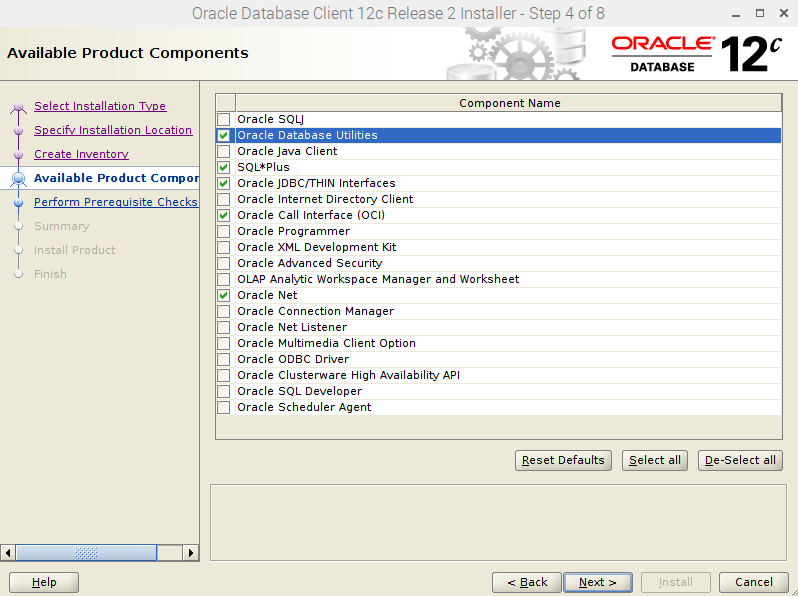
Task: Close the installer window
Action: coord(784,14)
